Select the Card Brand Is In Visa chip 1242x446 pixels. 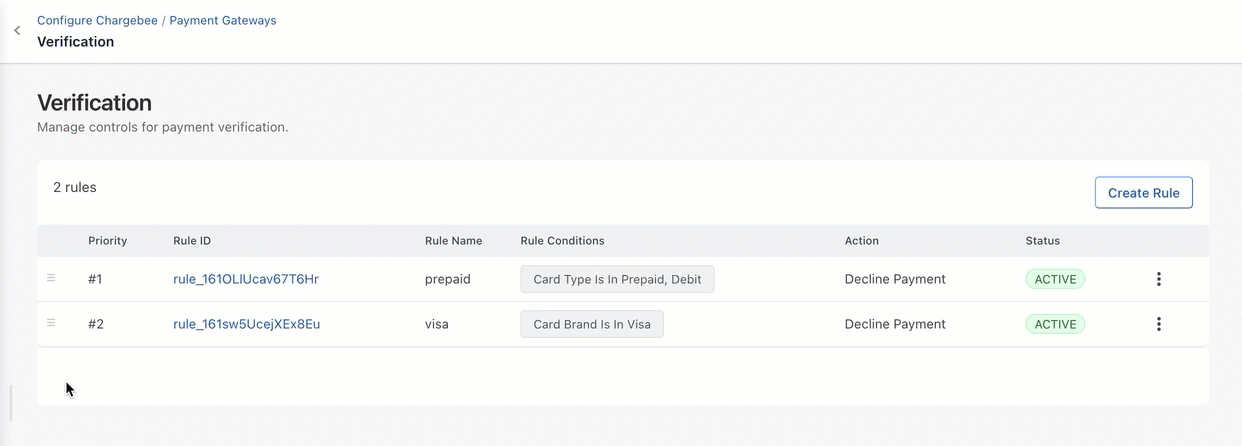point(592,324)
